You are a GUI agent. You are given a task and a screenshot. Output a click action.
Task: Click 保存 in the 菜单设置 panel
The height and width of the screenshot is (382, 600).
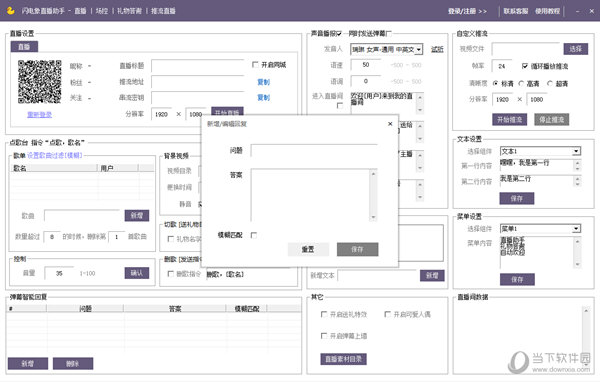pos(517,279)
